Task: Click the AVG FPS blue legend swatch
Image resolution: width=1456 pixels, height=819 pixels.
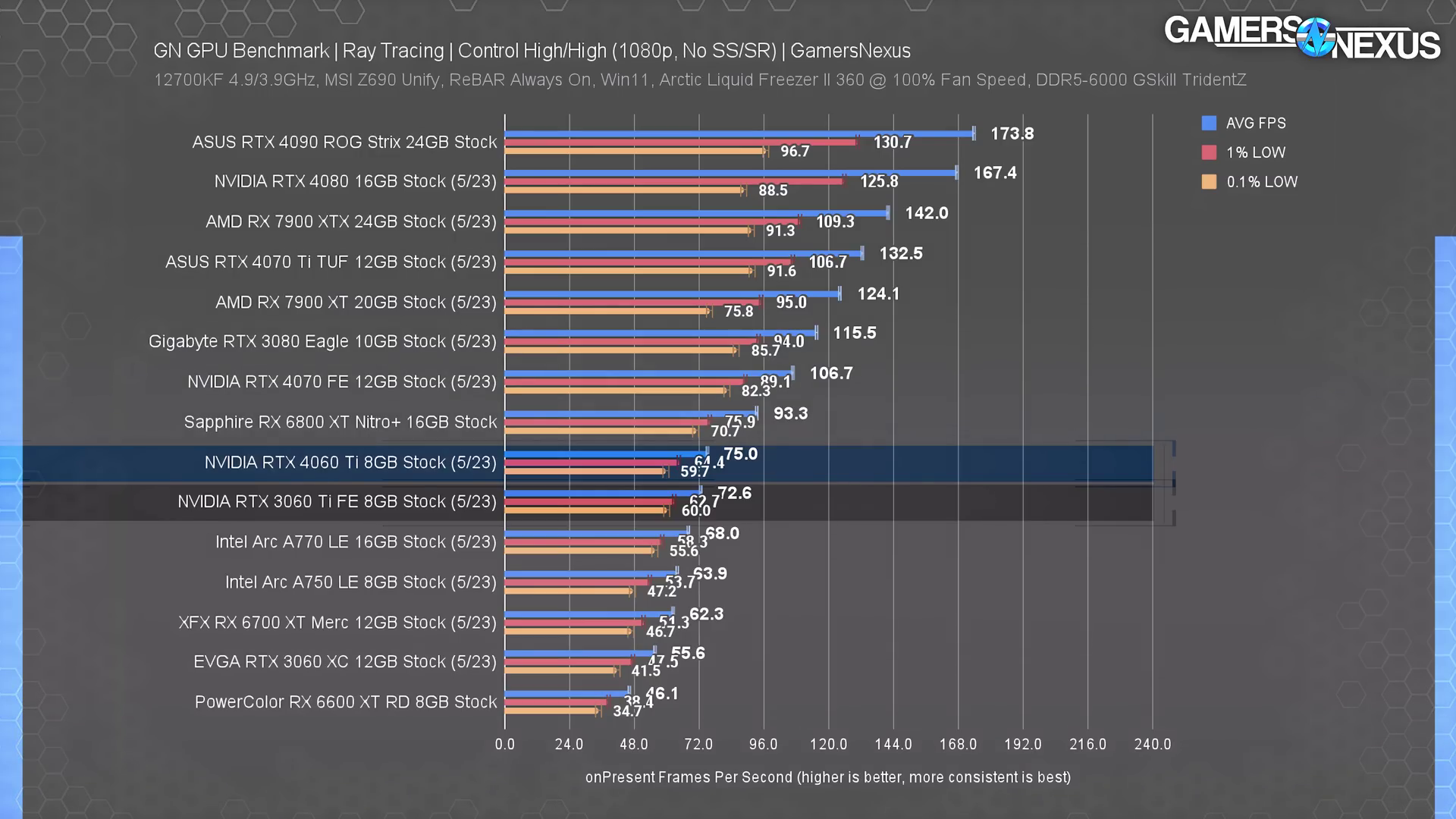Action: pyautogui.click(x=1209, y=123)
